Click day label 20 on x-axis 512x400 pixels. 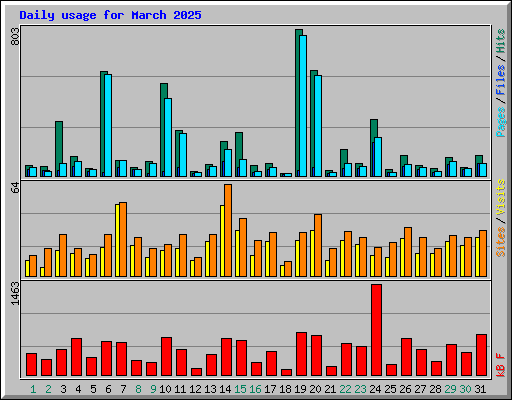tap(315, 389)
